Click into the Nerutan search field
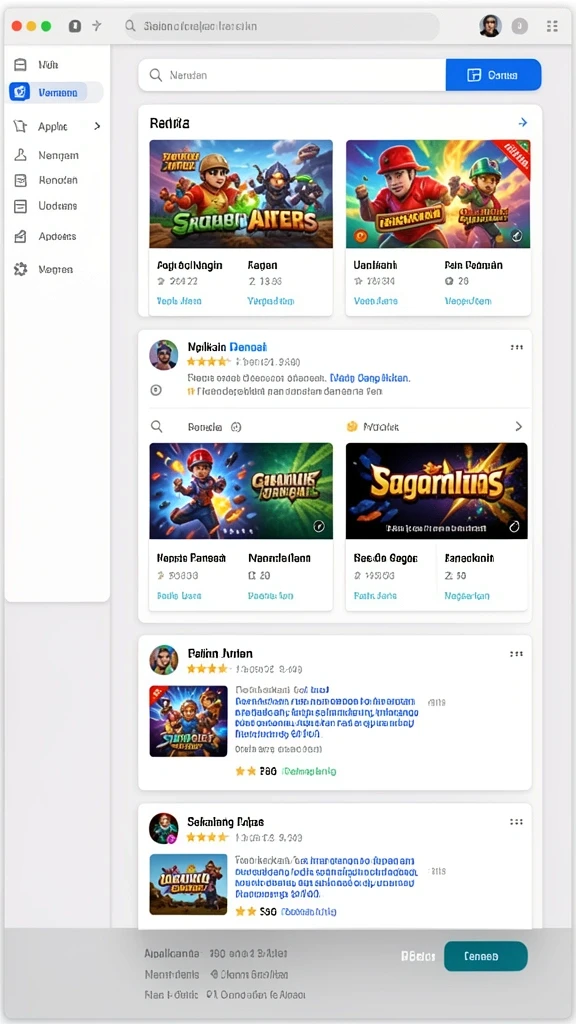This screenshot has height=1024, width=576. [x=292, y=75]
